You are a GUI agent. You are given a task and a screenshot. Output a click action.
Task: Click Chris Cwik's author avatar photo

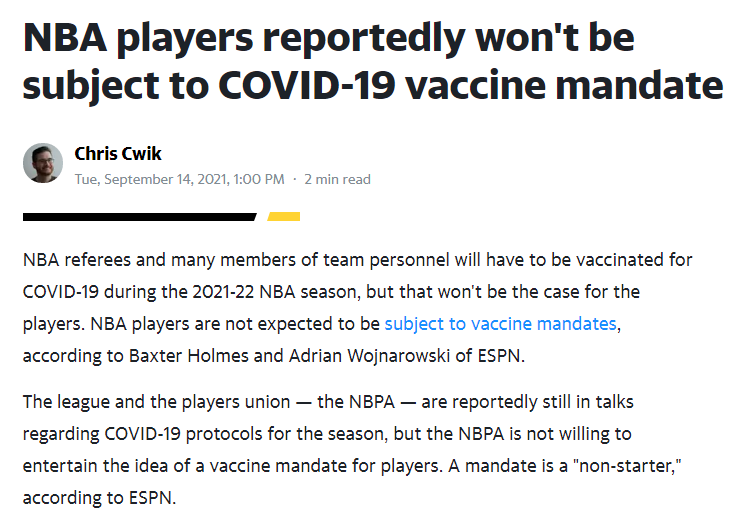coord(43,163)
